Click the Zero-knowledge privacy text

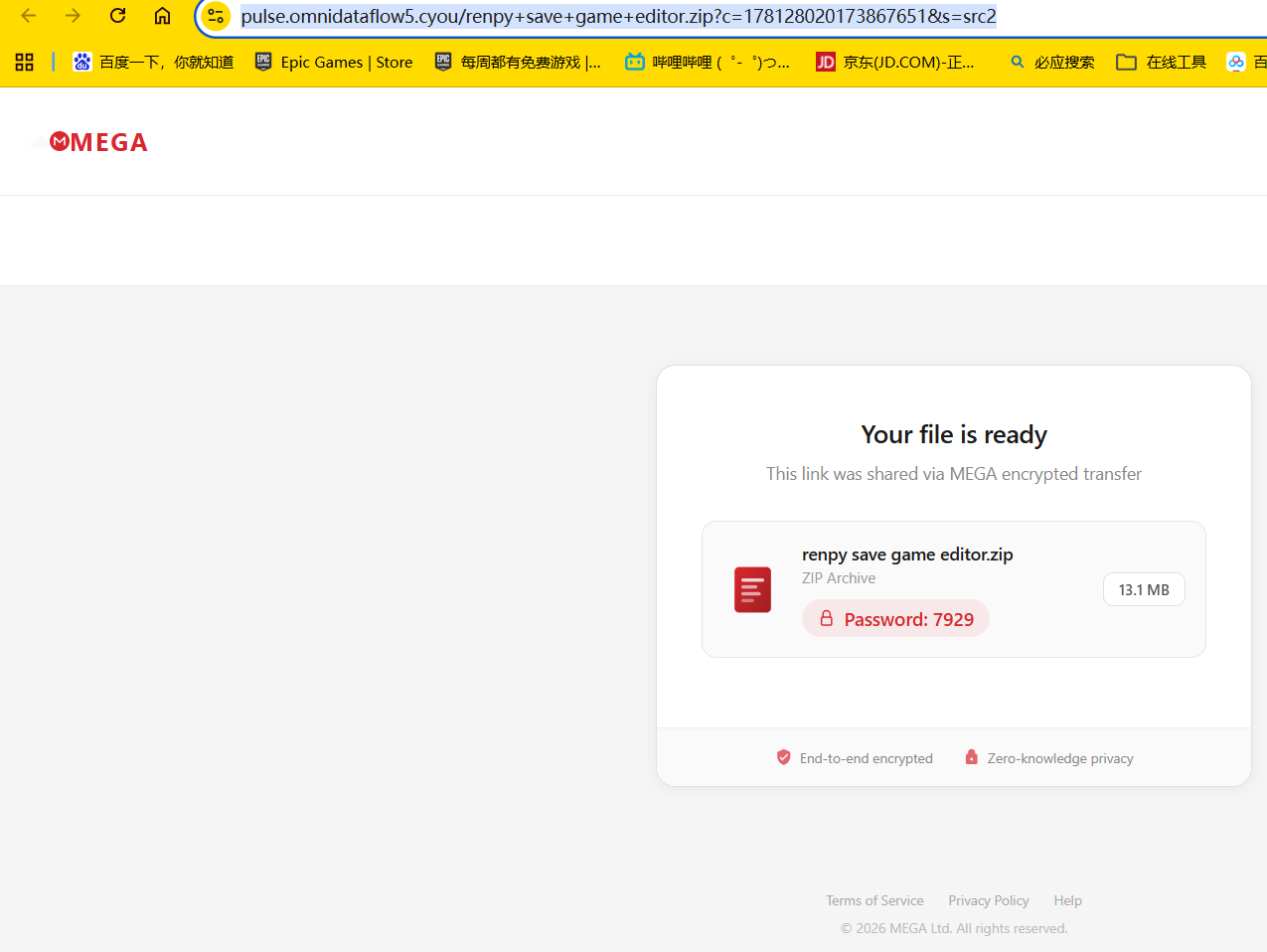[1060, 758]
